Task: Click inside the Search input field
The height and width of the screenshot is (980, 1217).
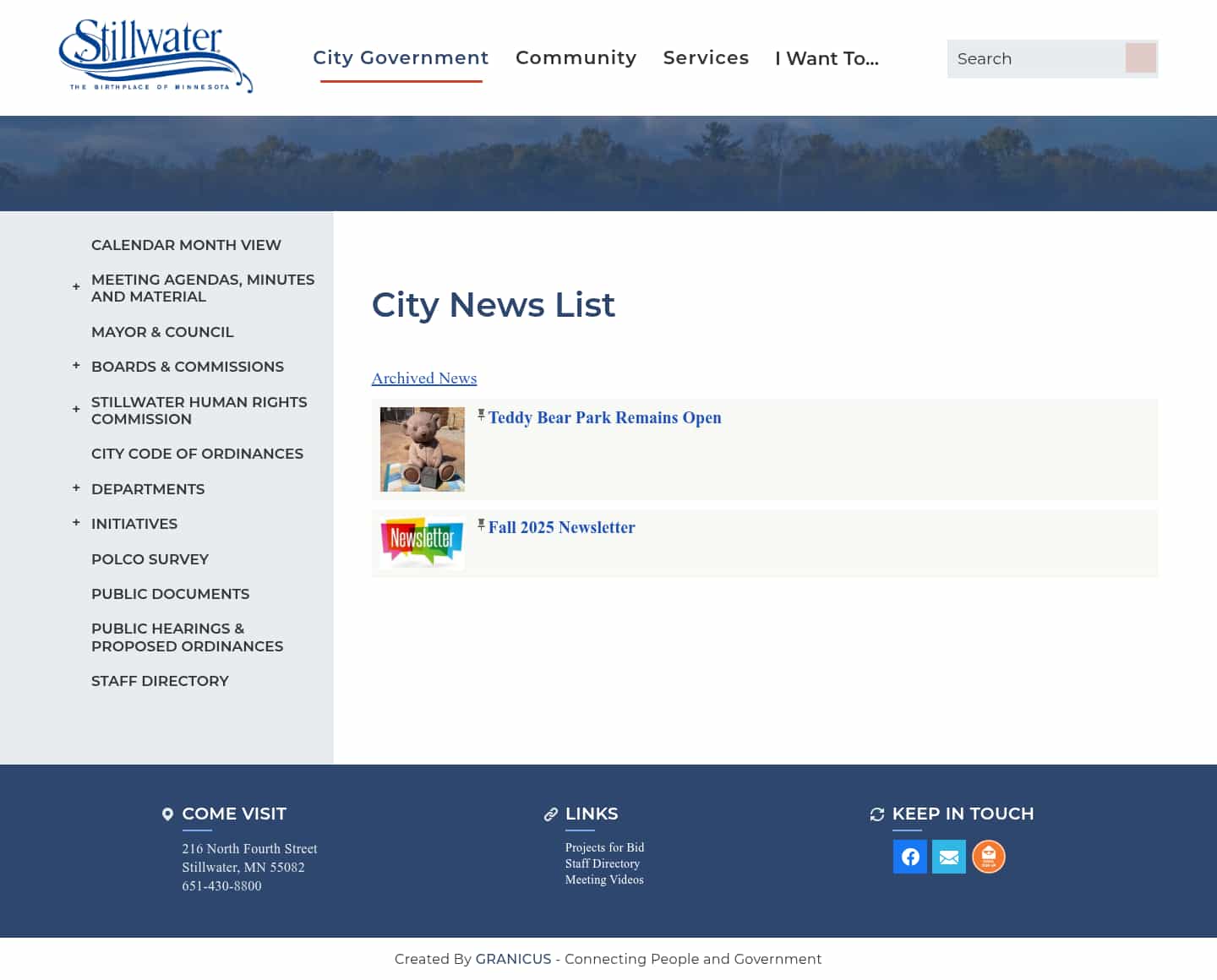Action: tap(1035, 58)
